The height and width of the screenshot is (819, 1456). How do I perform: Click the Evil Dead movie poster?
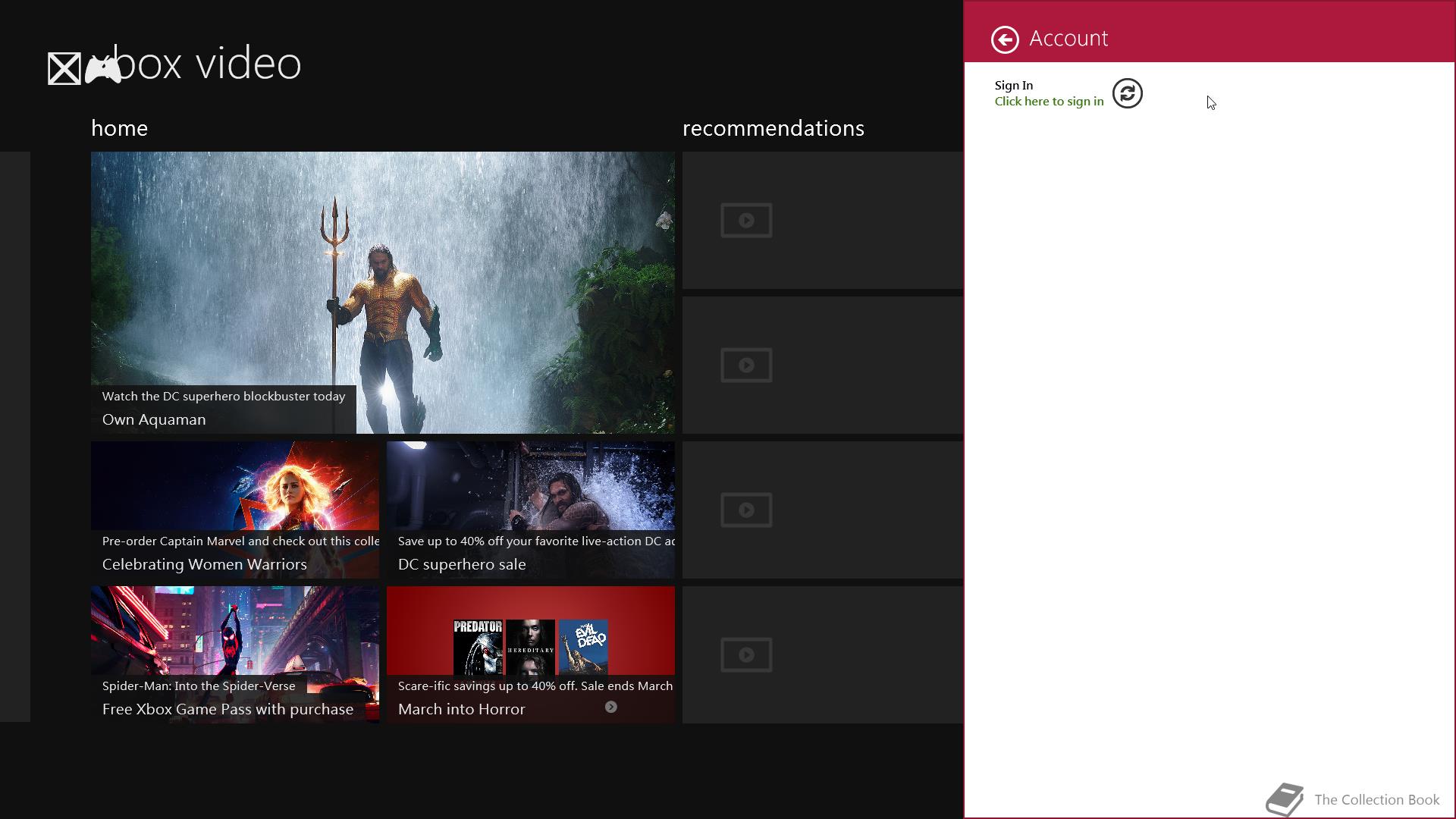pyautogui.click(x=583, y=647)
